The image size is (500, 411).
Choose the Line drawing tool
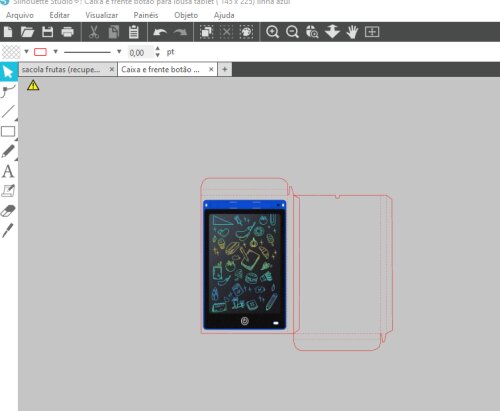pos(8,112)
